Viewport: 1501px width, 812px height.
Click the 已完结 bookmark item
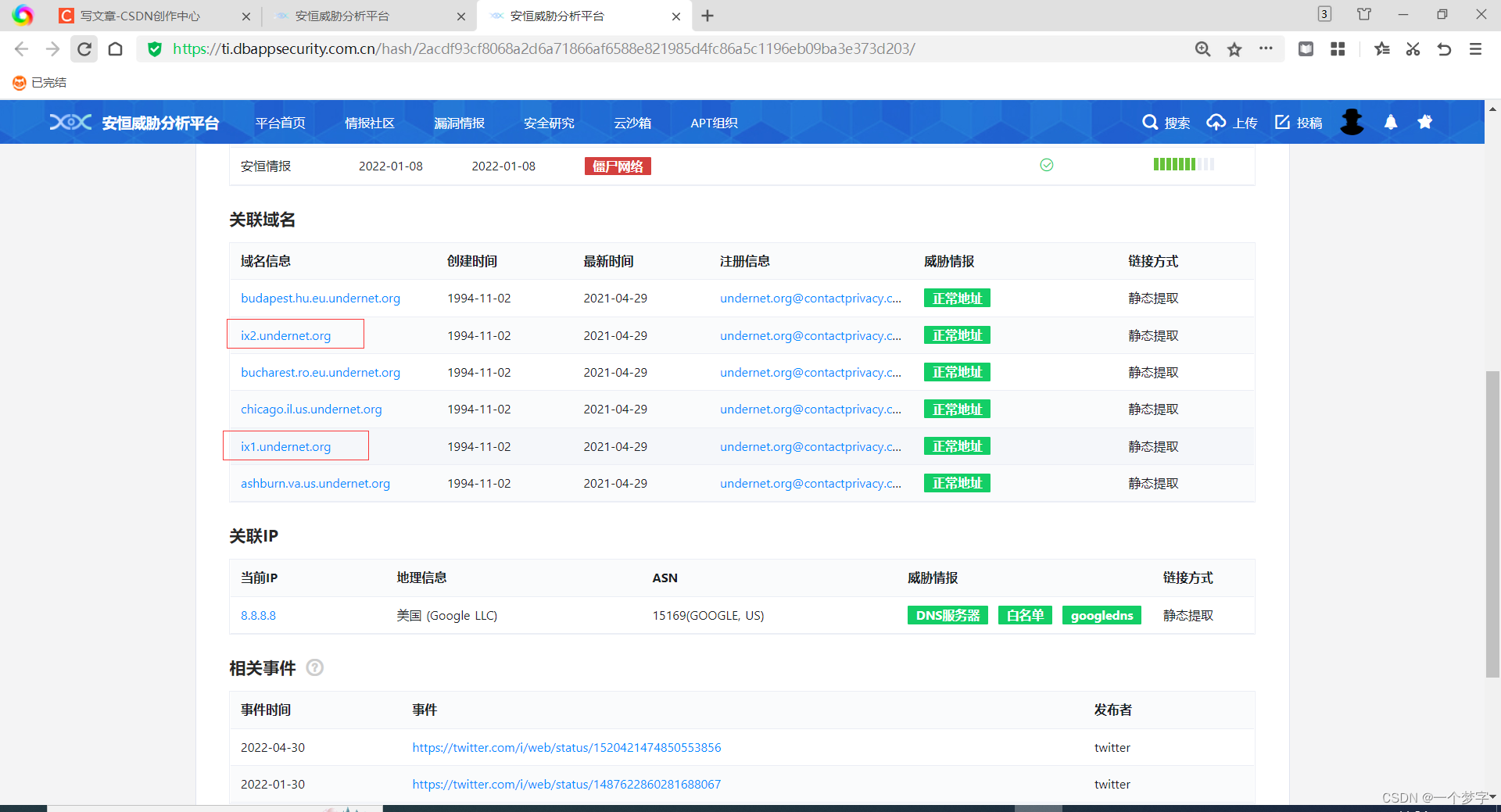(x=40, y=83)
